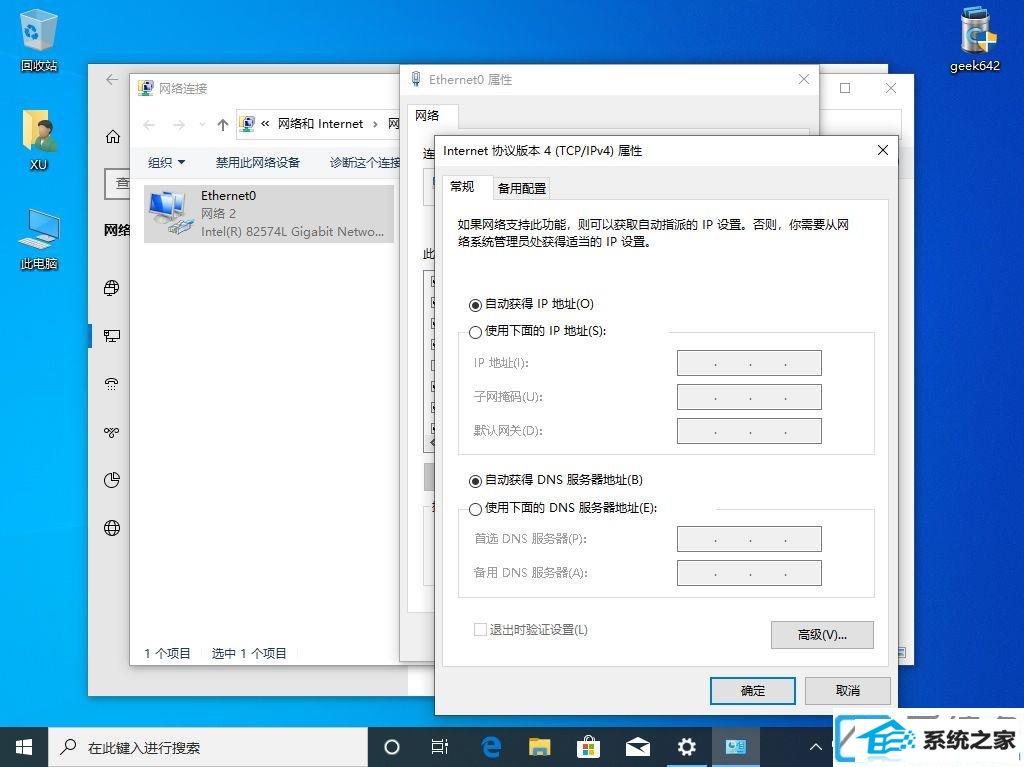Select the 网络 tab in Ethernet0 properties
The height and width of the screenshot is (767, 1024).
(x=427, y=116)
